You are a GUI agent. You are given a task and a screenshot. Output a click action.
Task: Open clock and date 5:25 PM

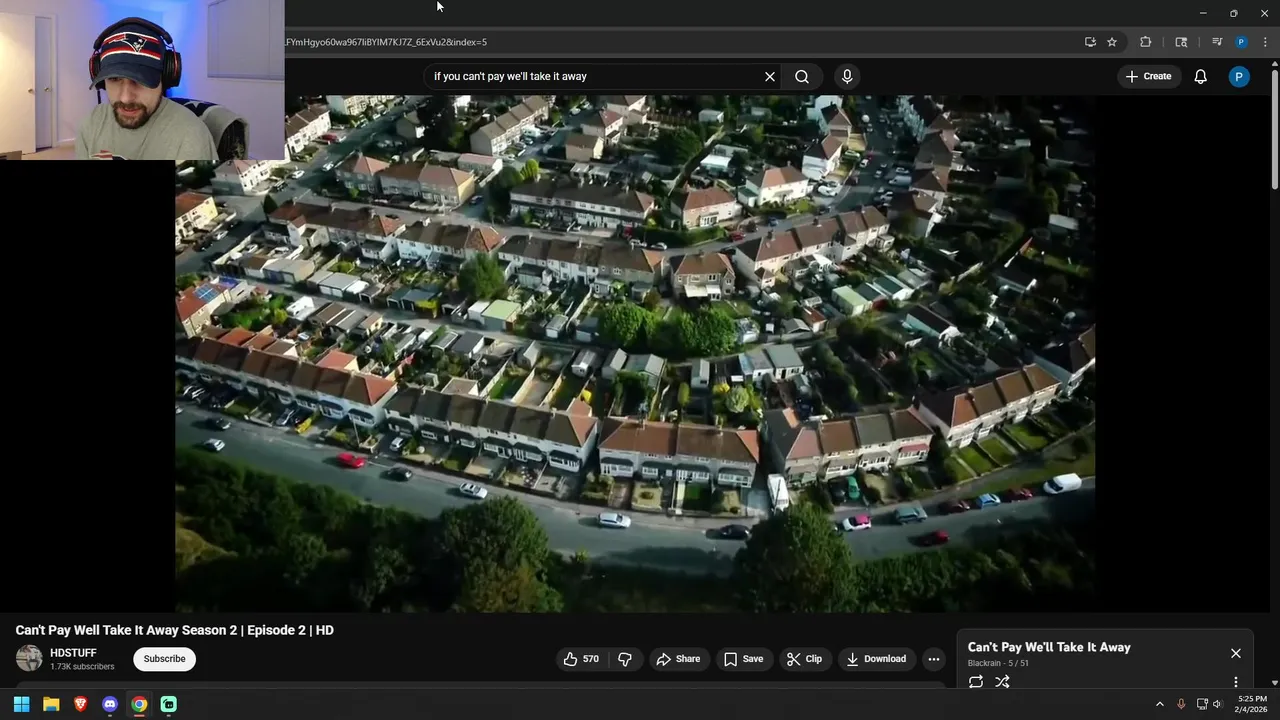point(1251,704)
